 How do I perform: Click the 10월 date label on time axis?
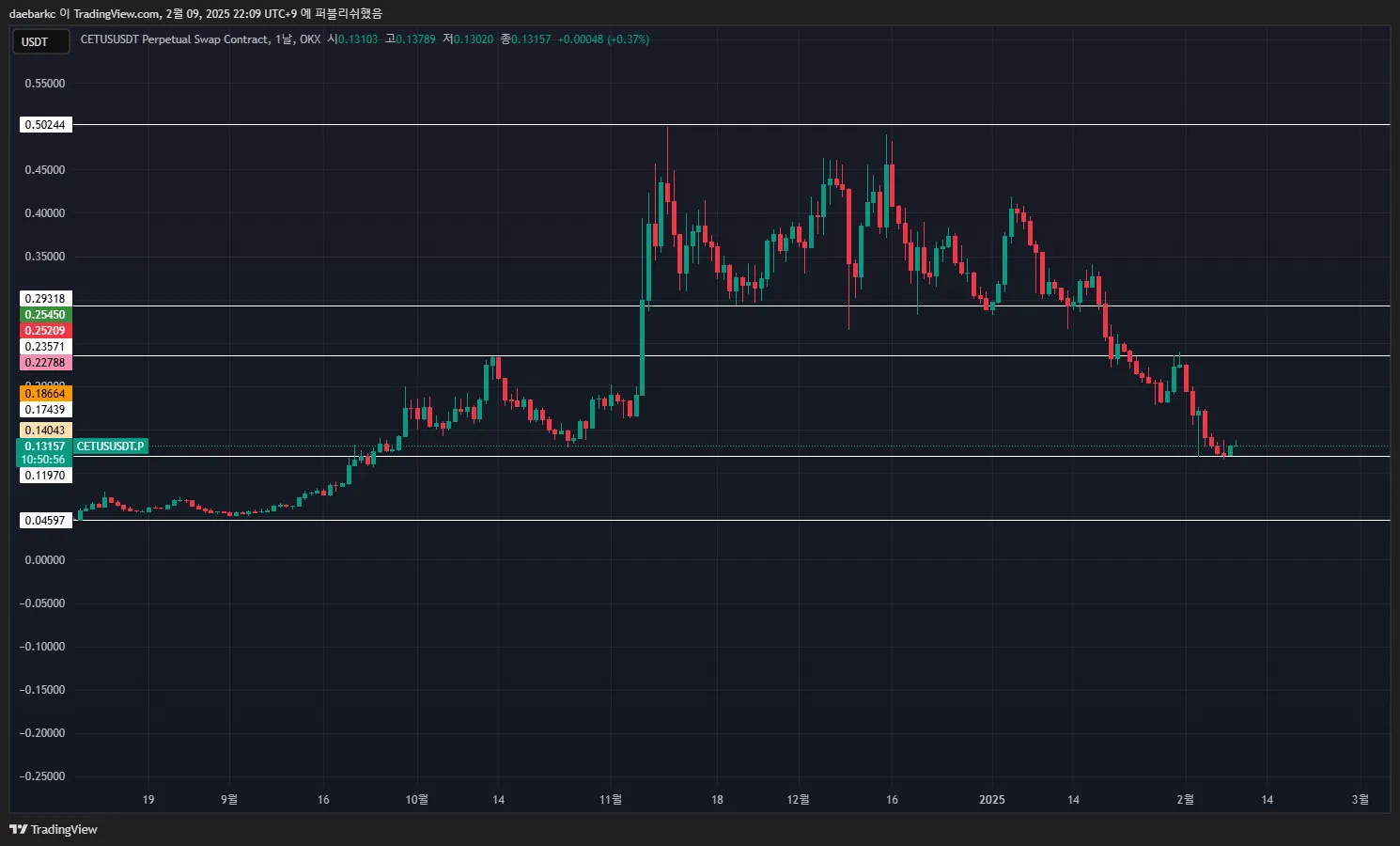coord(416,800)
